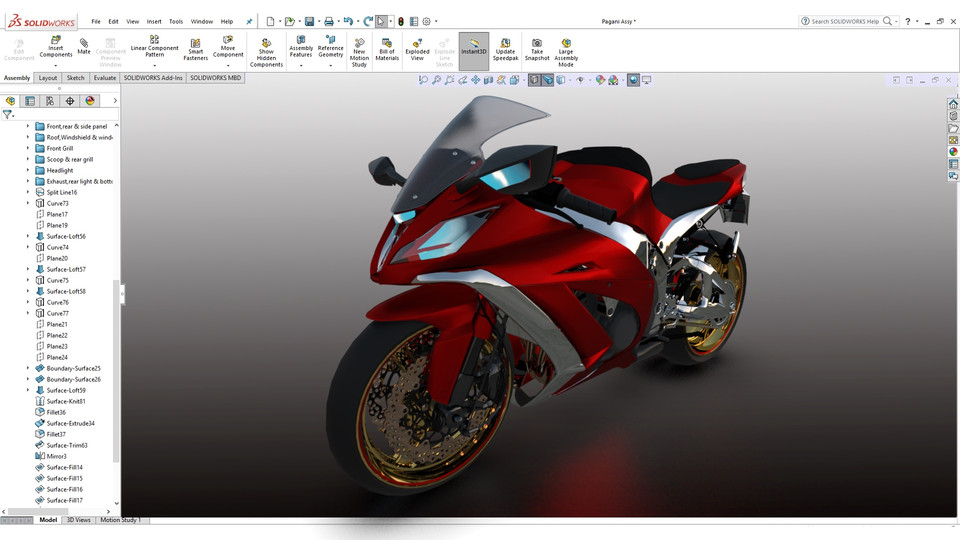Open the SOLIDWORKS Add-Ins tab
The height and width of the screenshot is (540, 960).
(x=153, y=78)
